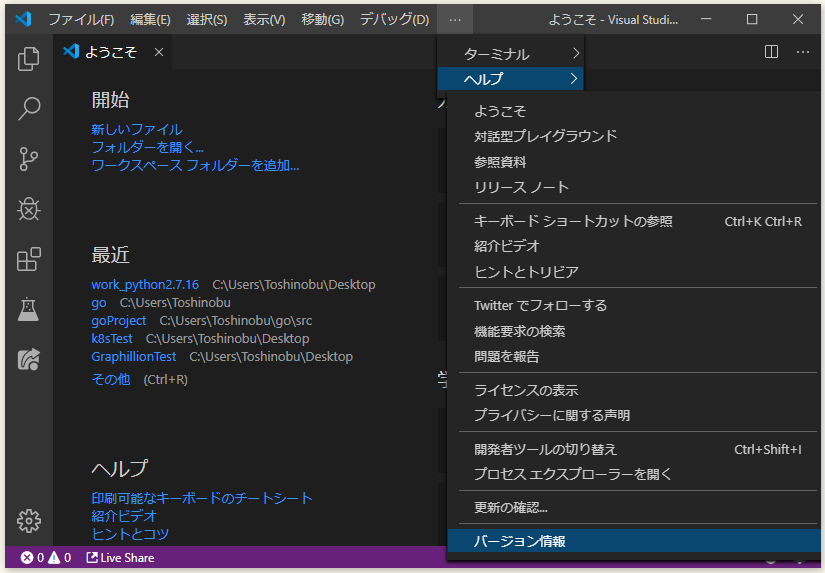Open the Debug view bug icon

pyautogui.click(x=28, y=209)
